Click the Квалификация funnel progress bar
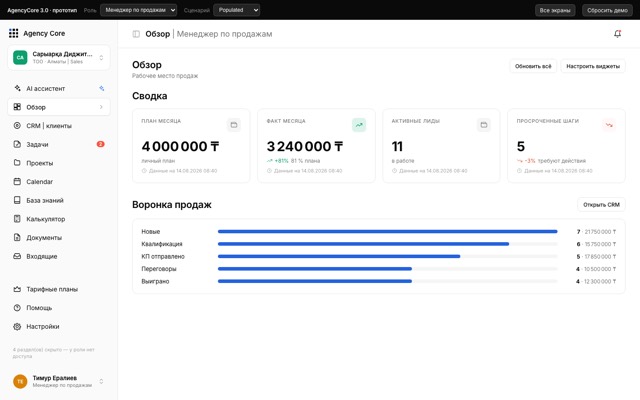640x400 pixels. pos(388,244)
